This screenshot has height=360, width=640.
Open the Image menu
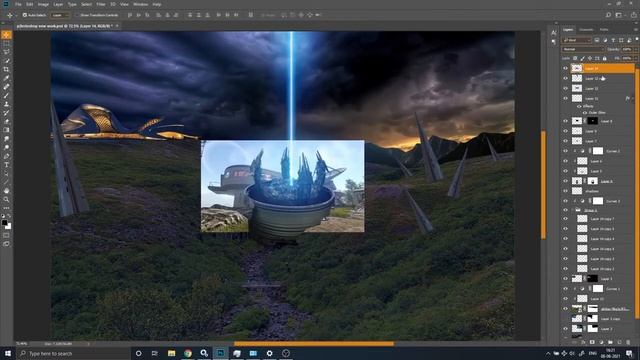43,4
